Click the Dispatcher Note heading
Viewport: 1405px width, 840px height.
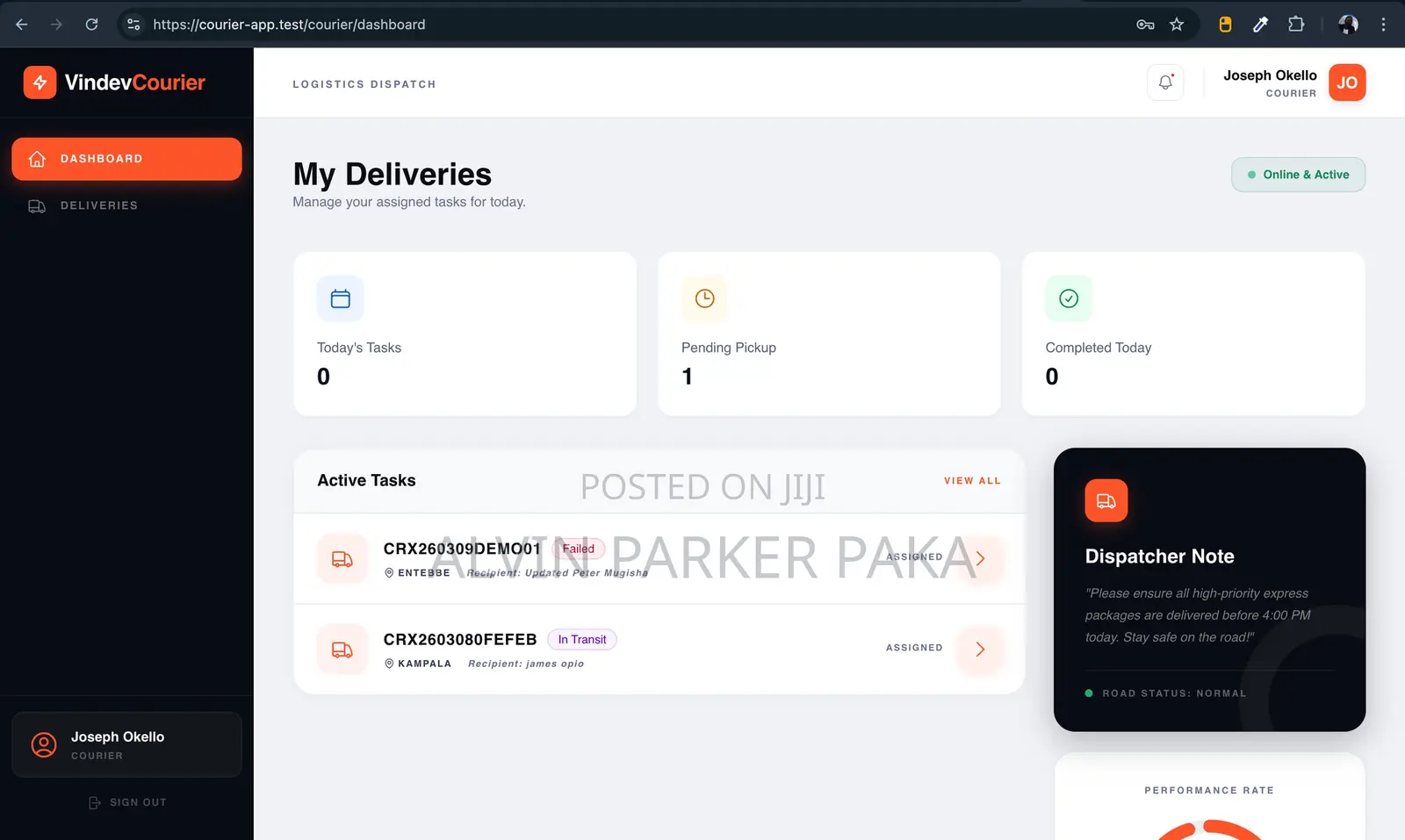(x=1159, y=556)
